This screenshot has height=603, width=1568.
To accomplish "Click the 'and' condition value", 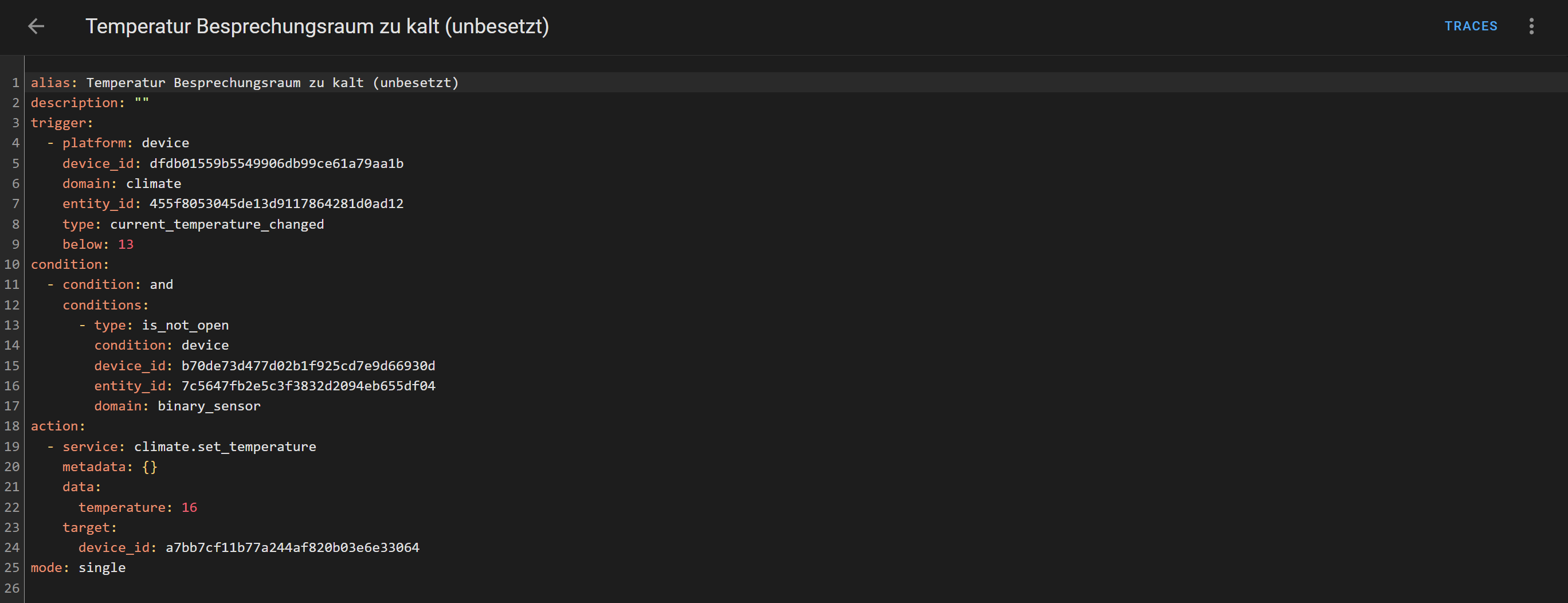I will [161, 284].
